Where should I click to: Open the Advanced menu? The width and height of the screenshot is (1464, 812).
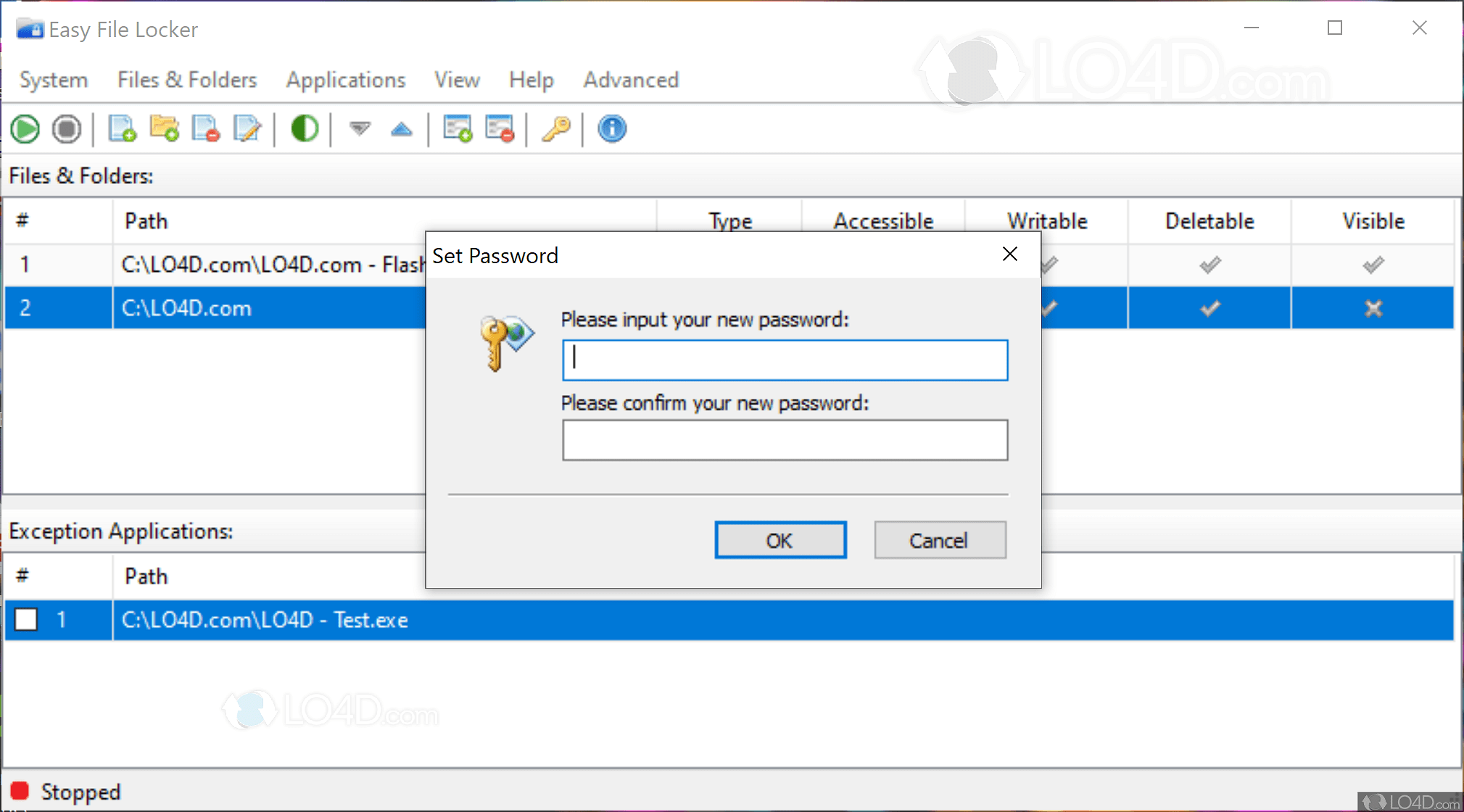[x=630, y=80]
